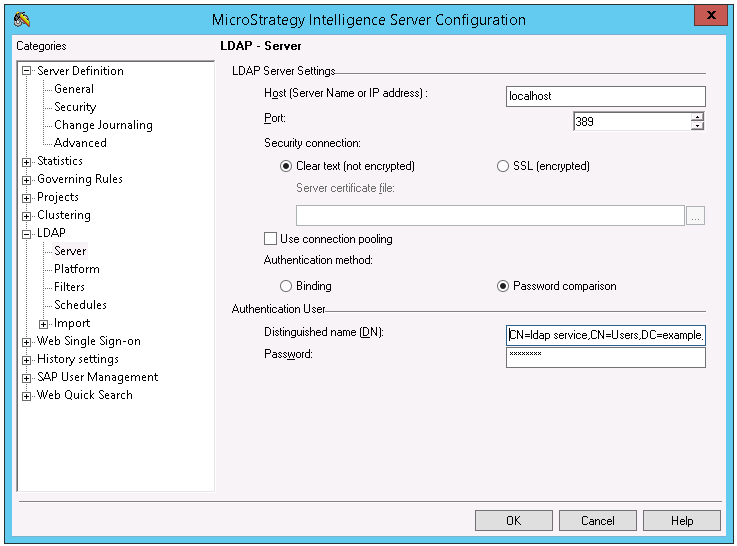Select the Server Definition label
Image resolution: width=737 pixels, height=546 pixels.
[x=80, y=71]
